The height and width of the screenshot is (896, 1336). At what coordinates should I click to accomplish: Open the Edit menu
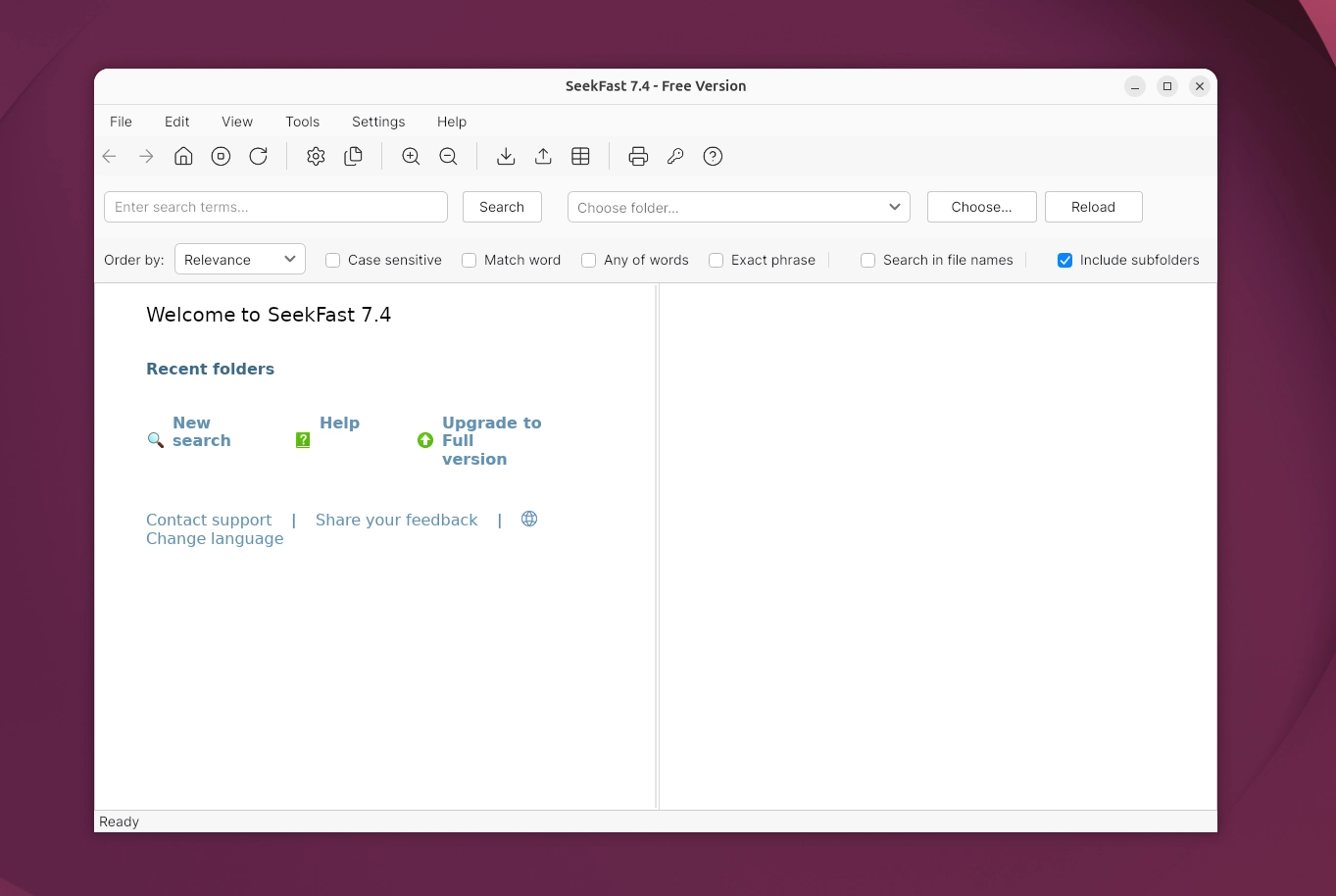coord(177,122)
